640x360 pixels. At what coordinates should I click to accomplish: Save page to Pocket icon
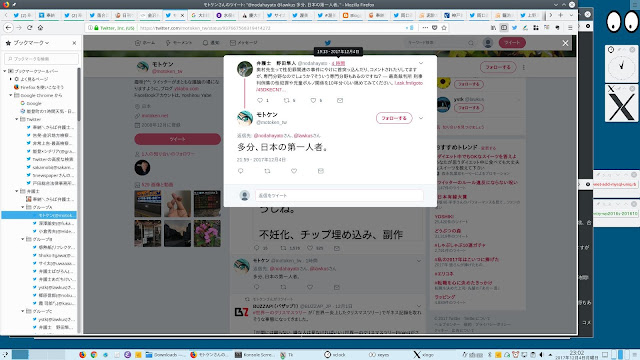pos(435,27)
